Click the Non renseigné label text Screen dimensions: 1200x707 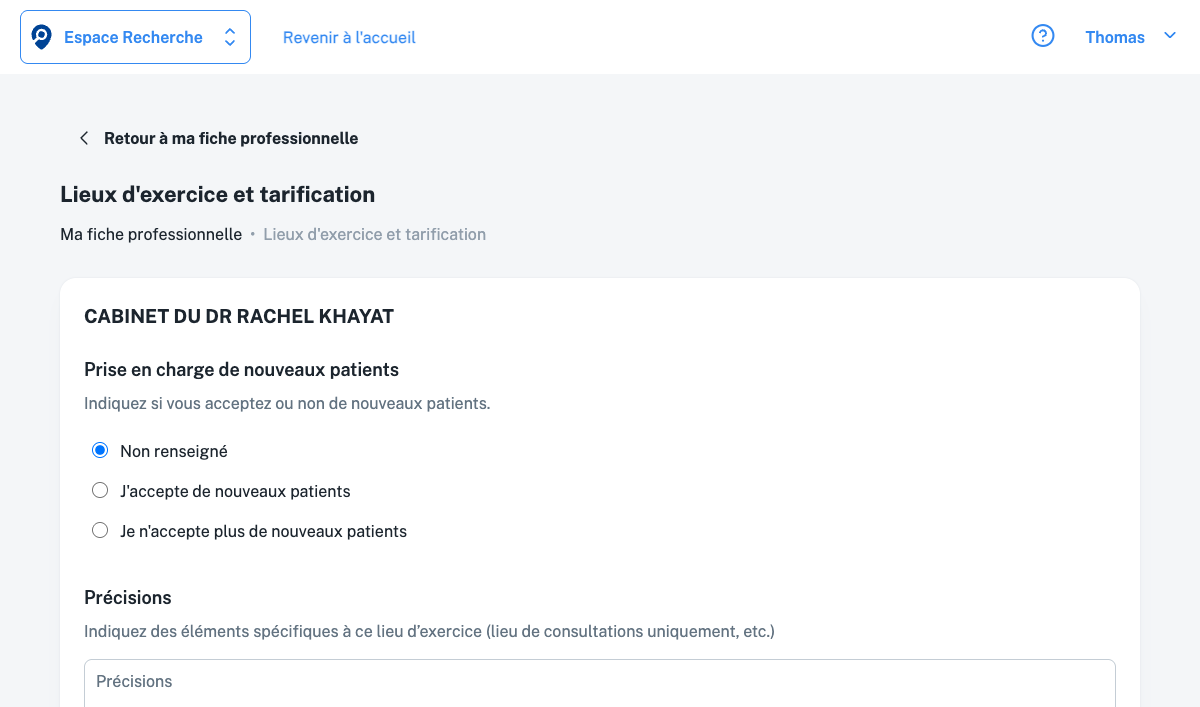(x=174, y=451)
